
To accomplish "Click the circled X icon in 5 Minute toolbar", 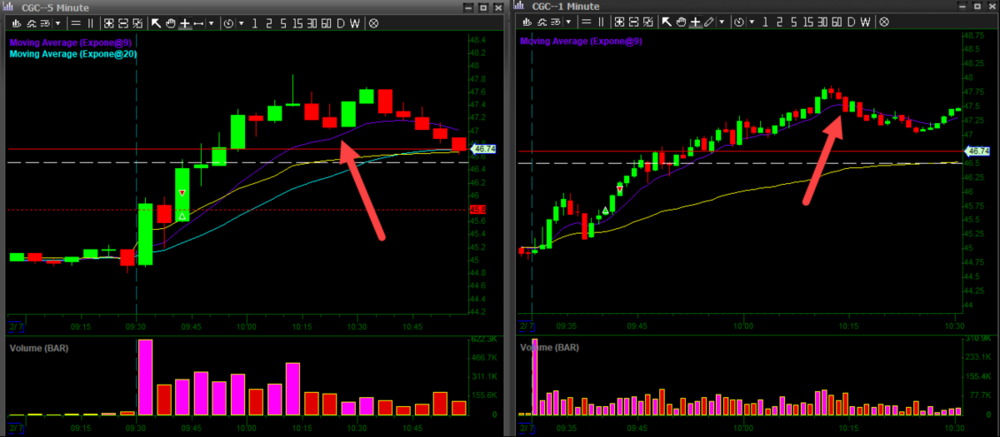I will tap(373, 22).
